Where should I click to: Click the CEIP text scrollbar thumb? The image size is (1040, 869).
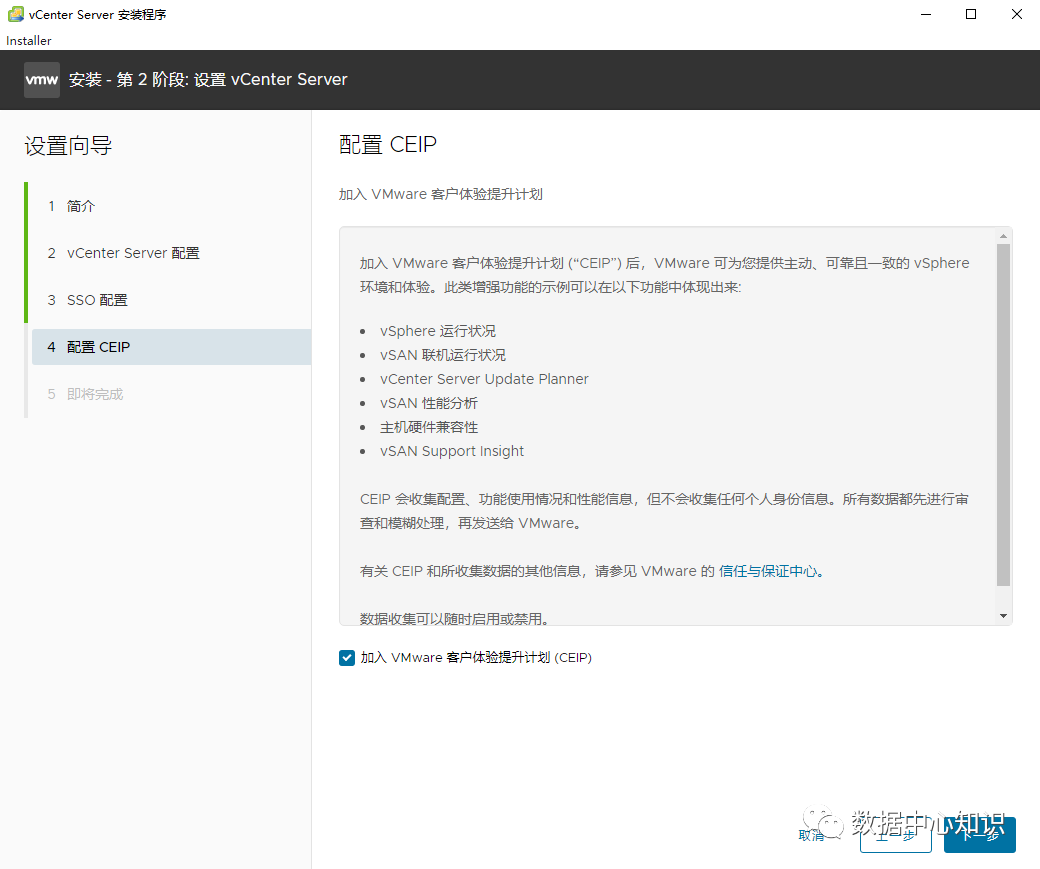(x=1003, y=415)
